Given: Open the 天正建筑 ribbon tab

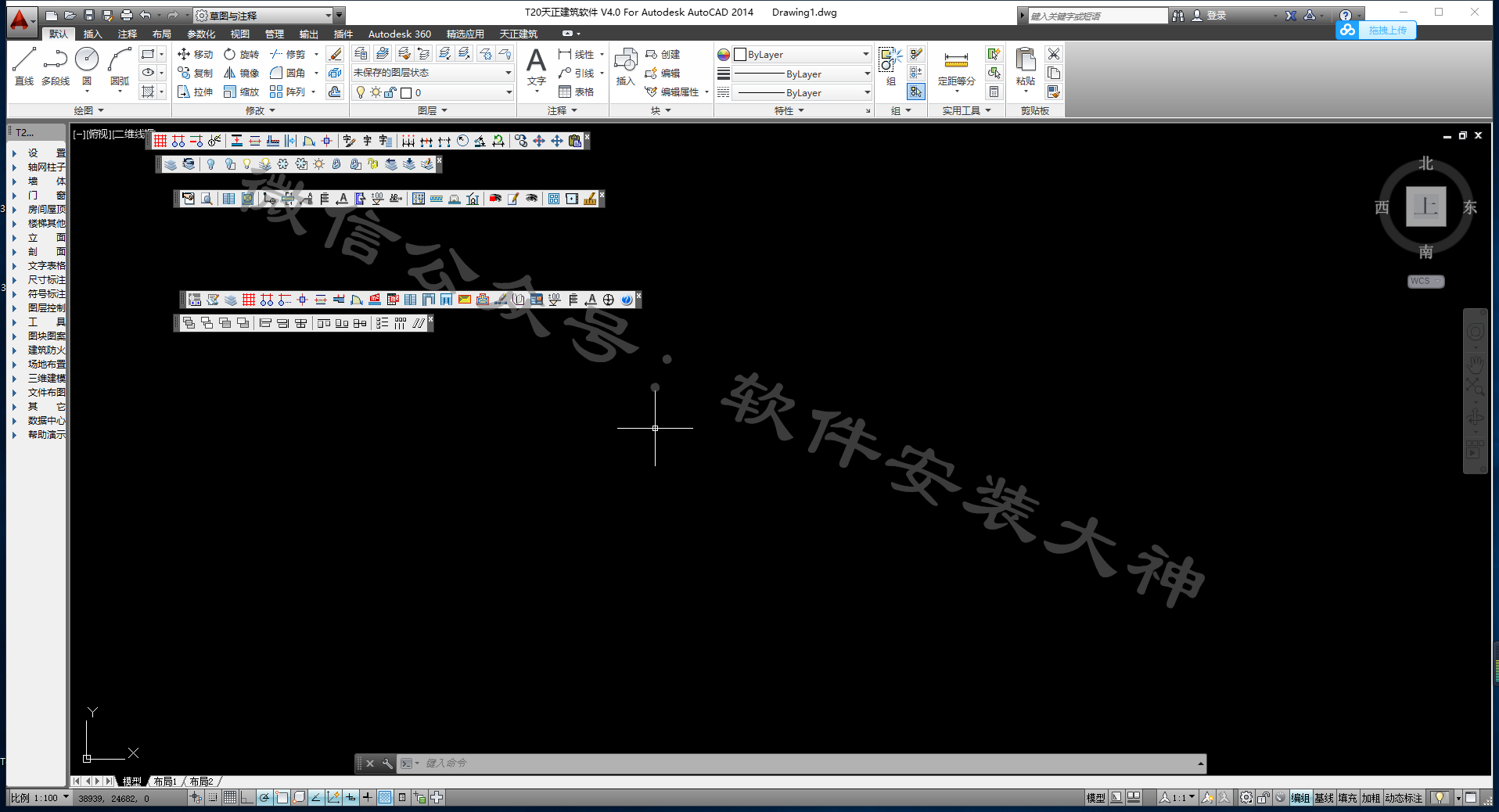Looking at the screenshot, I should coord(519,34).
